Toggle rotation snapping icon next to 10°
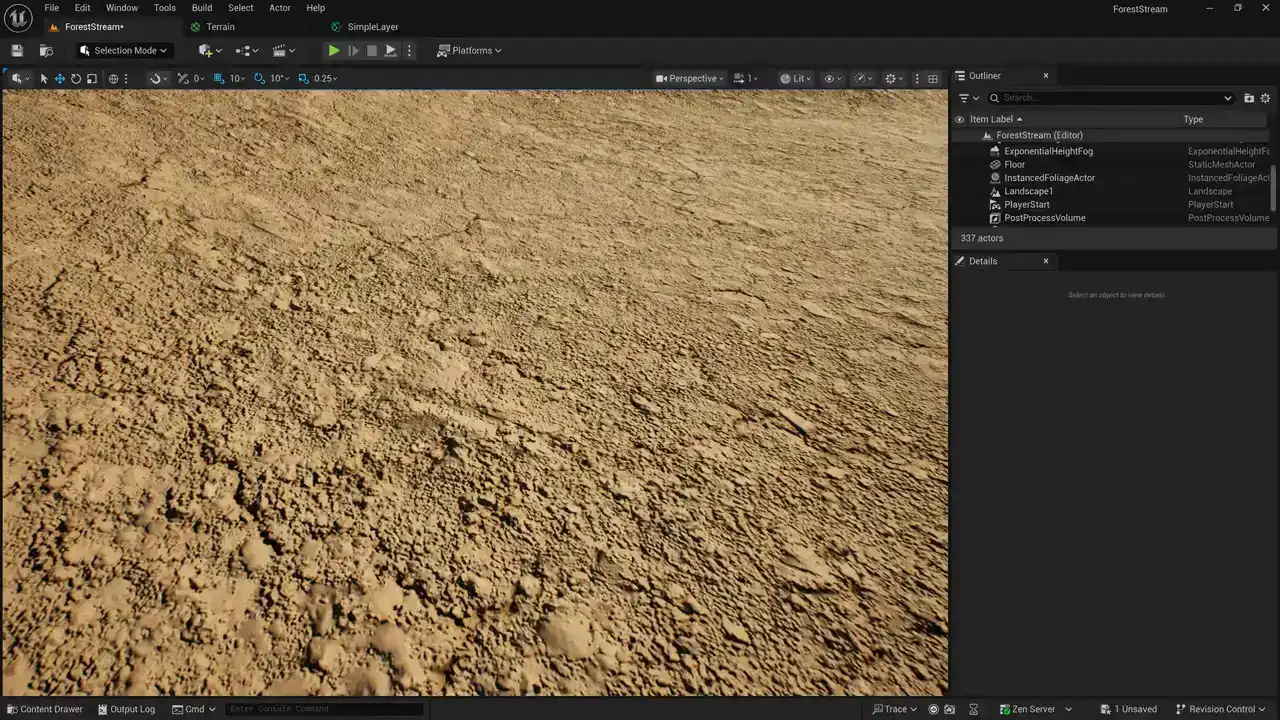 (259, 78)
